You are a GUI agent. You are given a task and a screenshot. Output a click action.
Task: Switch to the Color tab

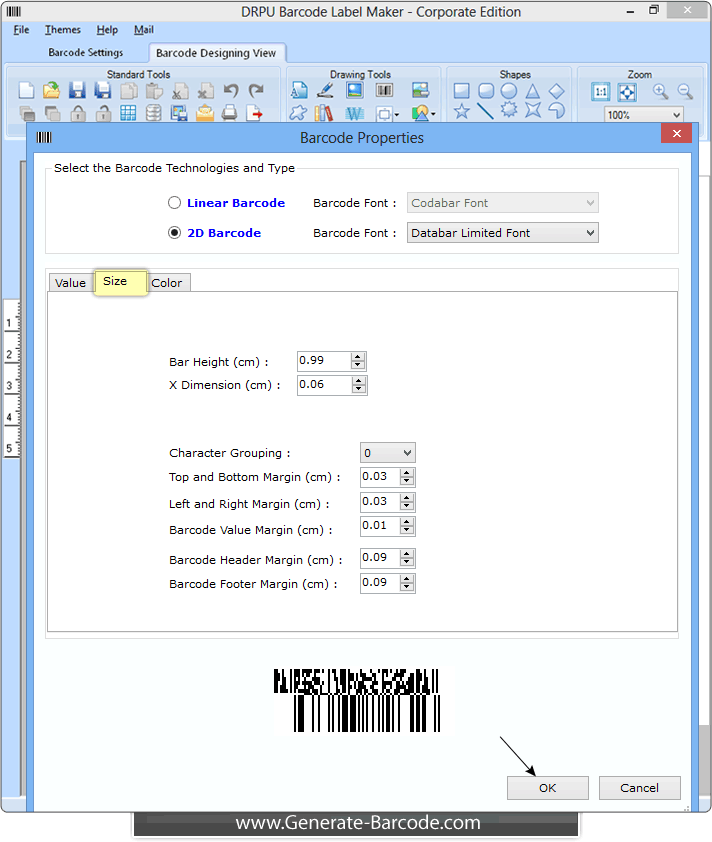point(167,283)
